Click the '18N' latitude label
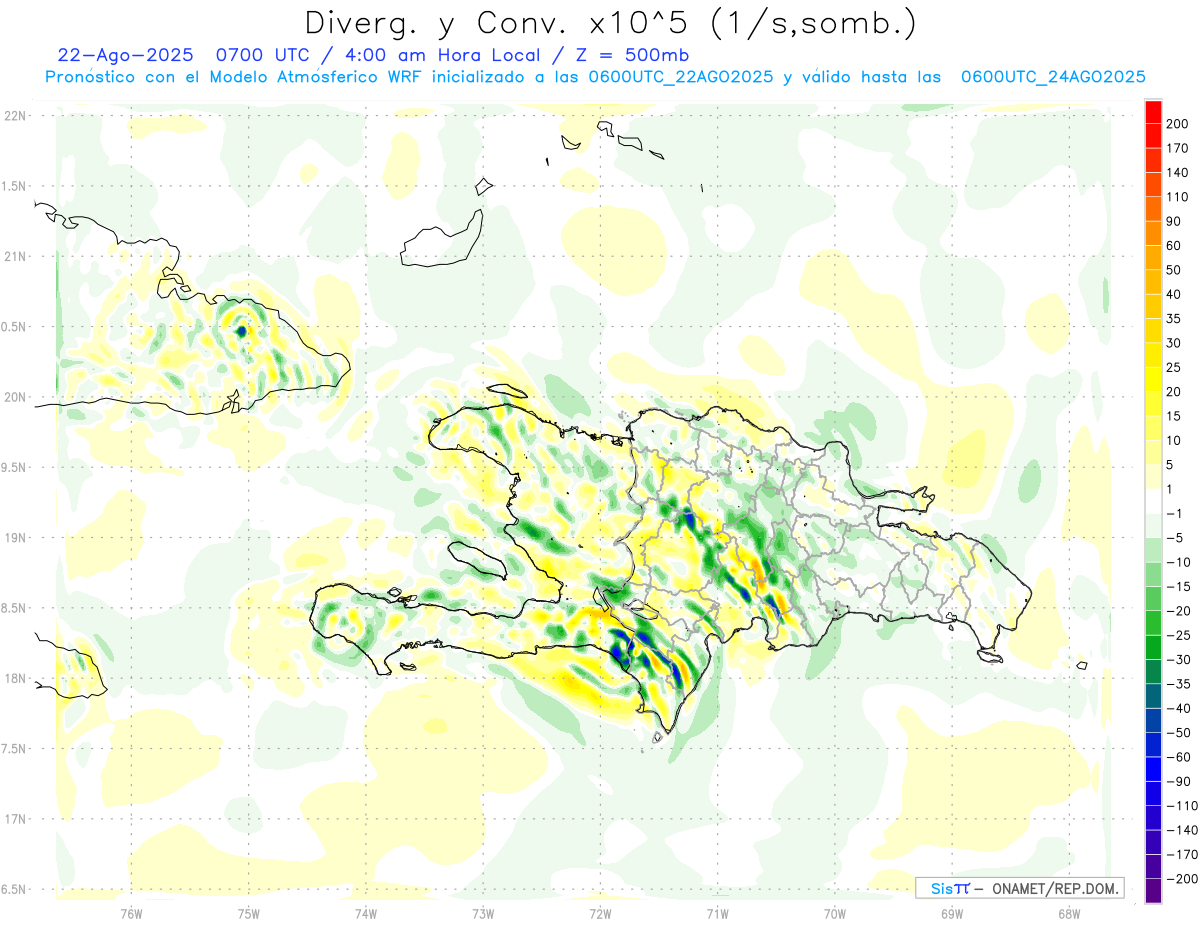The height and width of the screenshot is (927, 1200). coord(14,678)
